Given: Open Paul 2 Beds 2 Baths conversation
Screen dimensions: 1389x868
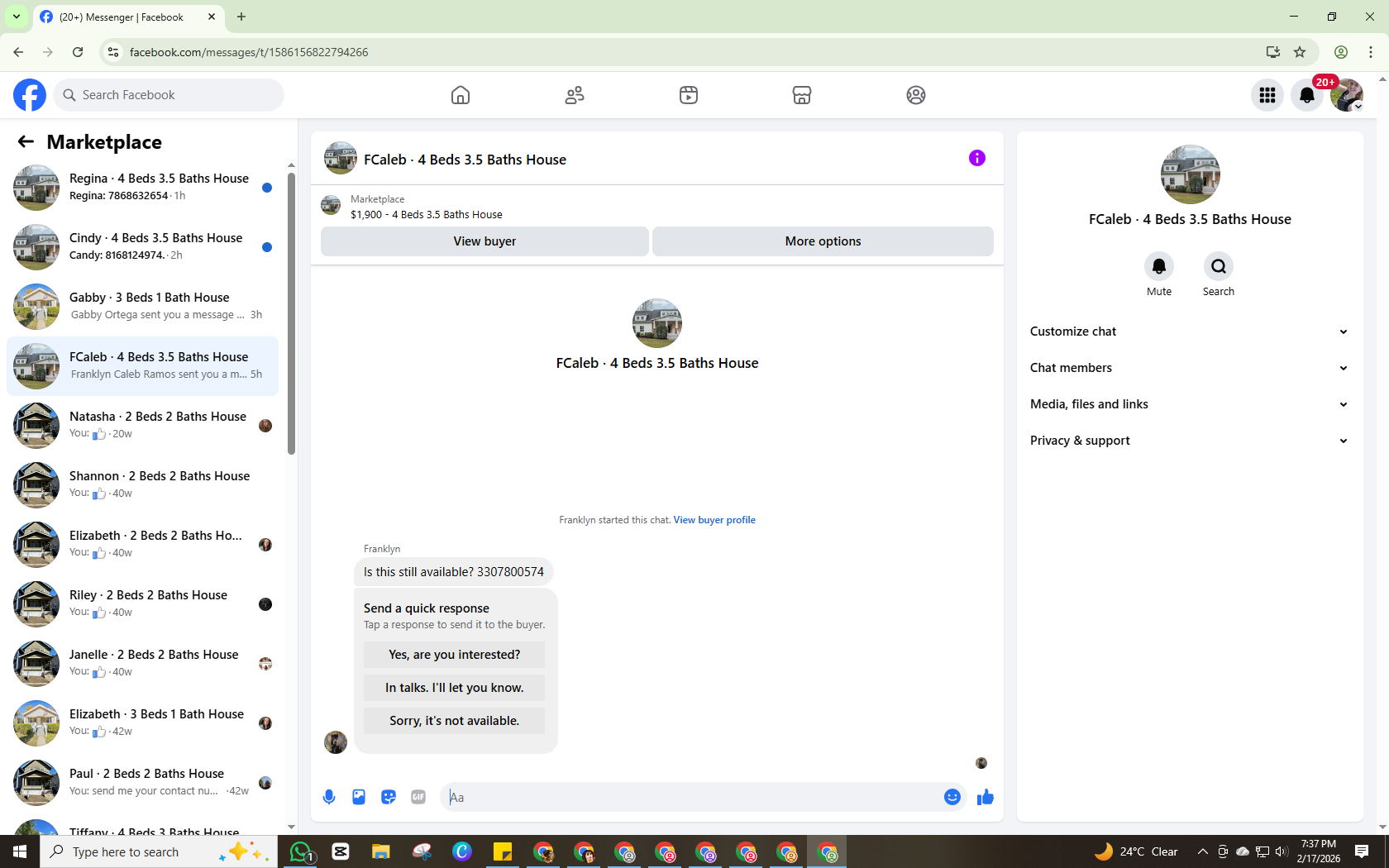Looking at the screenshot, I should 143,783.
